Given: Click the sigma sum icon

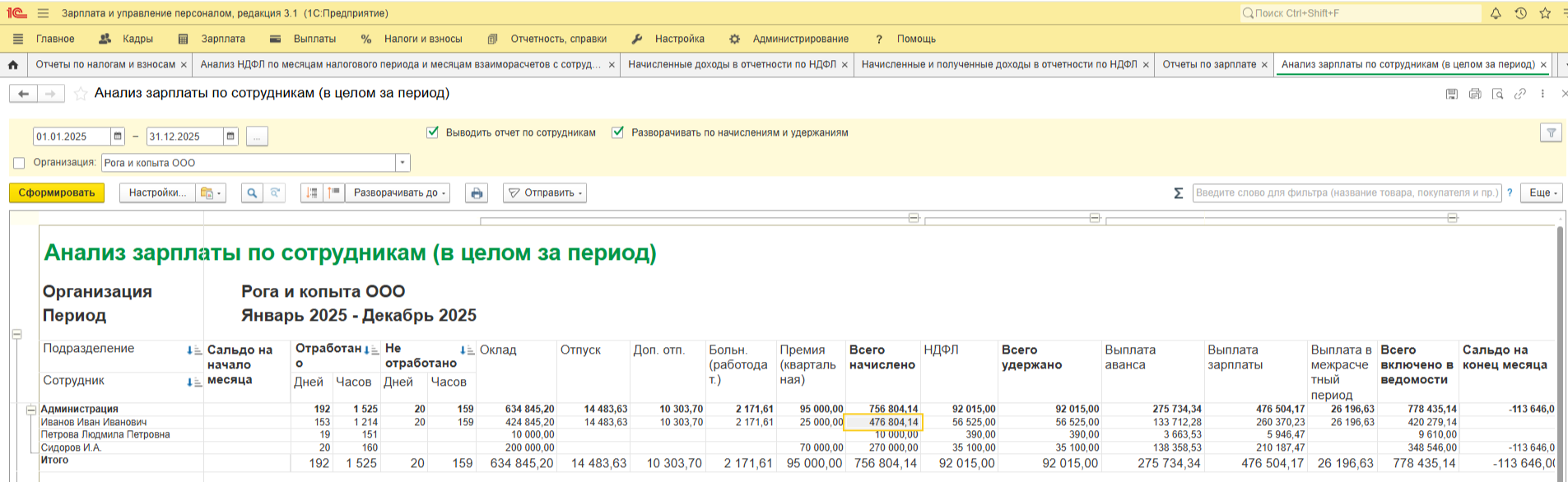Looking at the screenshot, I should pos(1178,192).
